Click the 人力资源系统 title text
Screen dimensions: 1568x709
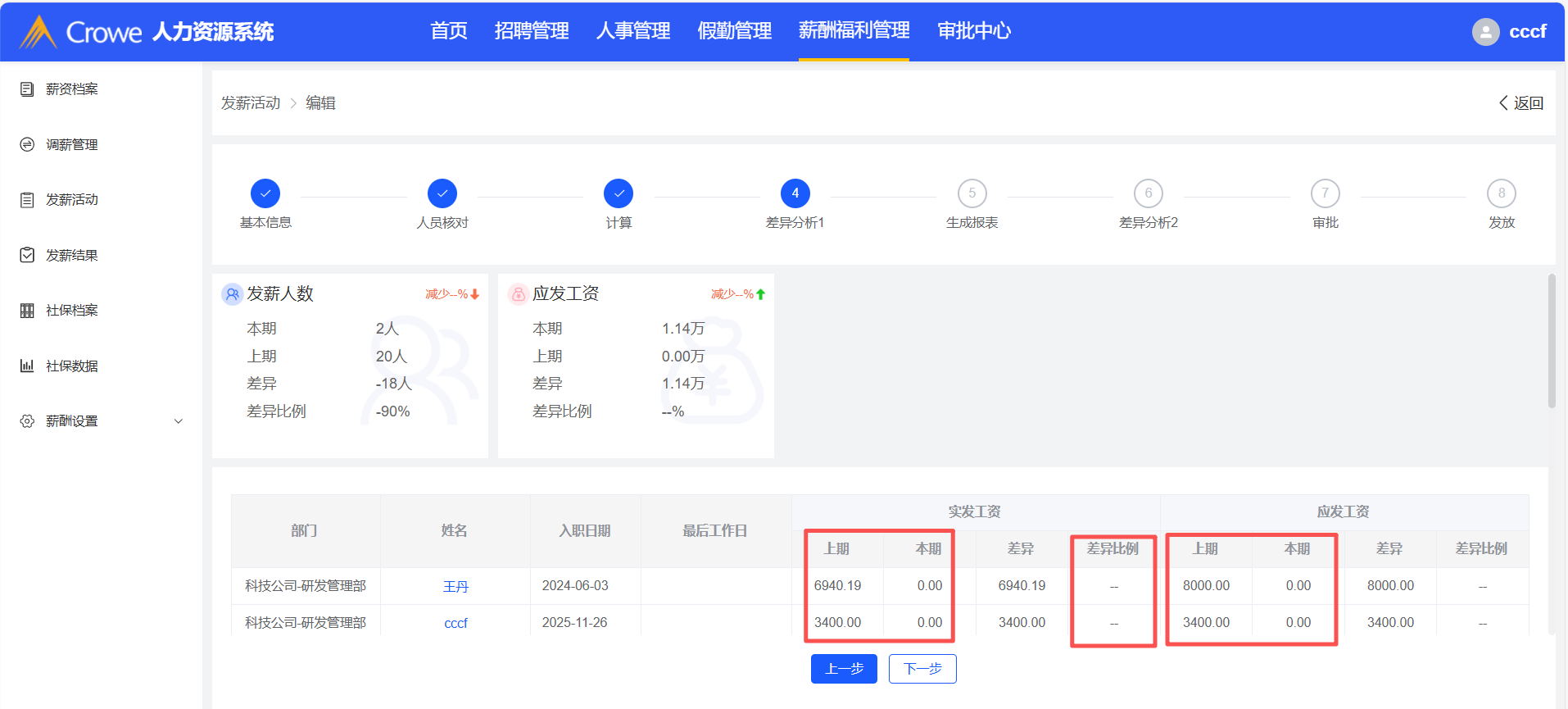pyautogui.click(x=213, y=32)
